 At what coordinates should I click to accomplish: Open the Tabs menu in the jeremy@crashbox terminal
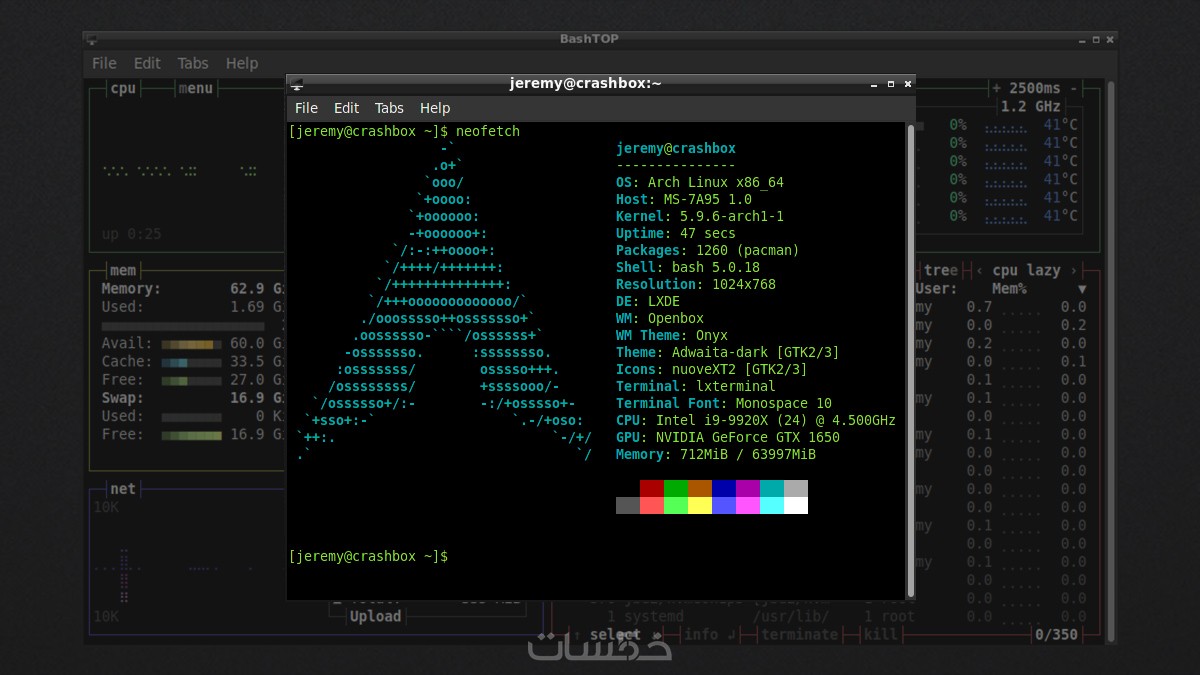point(389,108)
